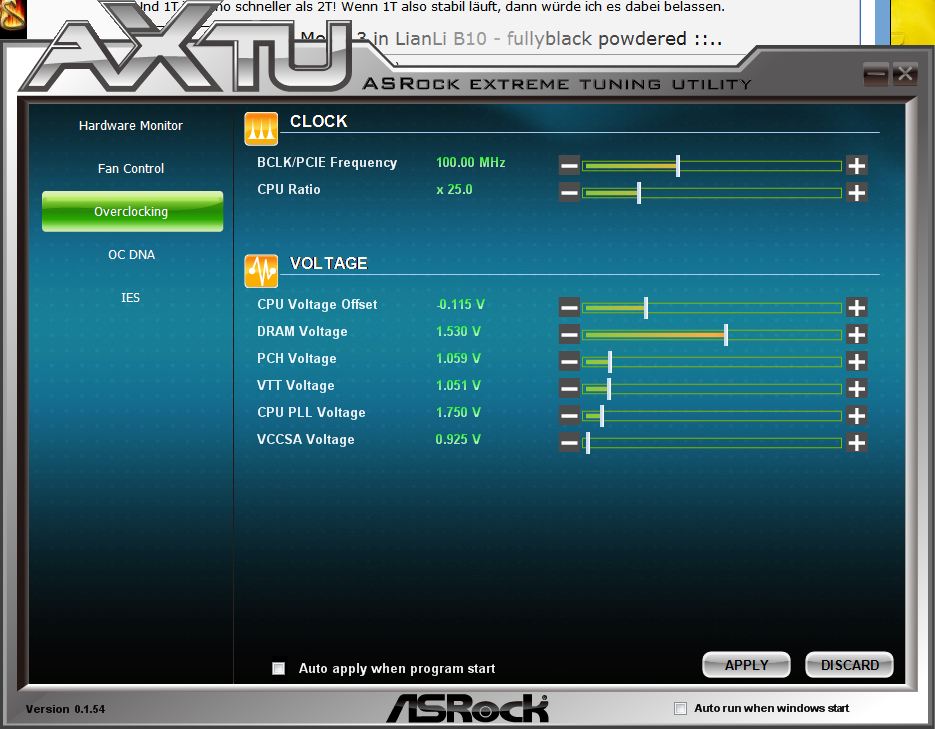Enable Auto run when windows start
Image resolution: width=935 pixels, height=729 pixels.
pos(680,708)
